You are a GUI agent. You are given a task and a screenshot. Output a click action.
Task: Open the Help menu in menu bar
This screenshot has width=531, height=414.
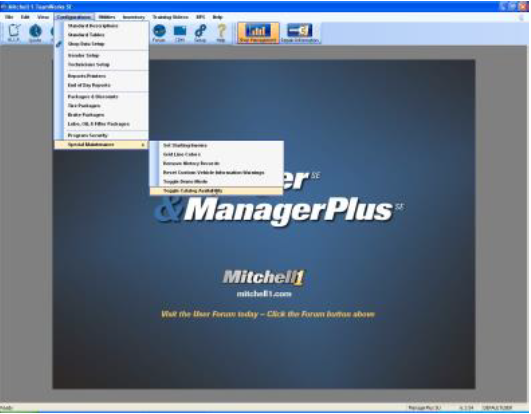click(x=217, y=17)
